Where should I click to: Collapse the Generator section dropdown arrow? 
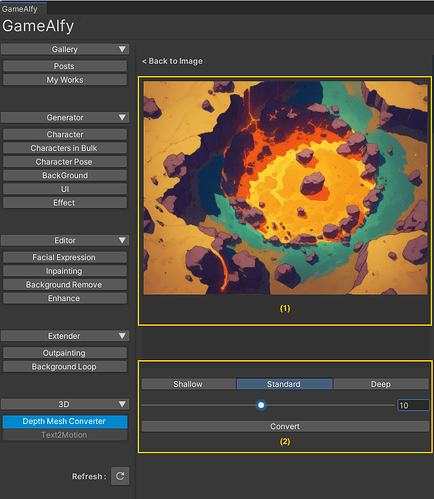coord(122,117)
